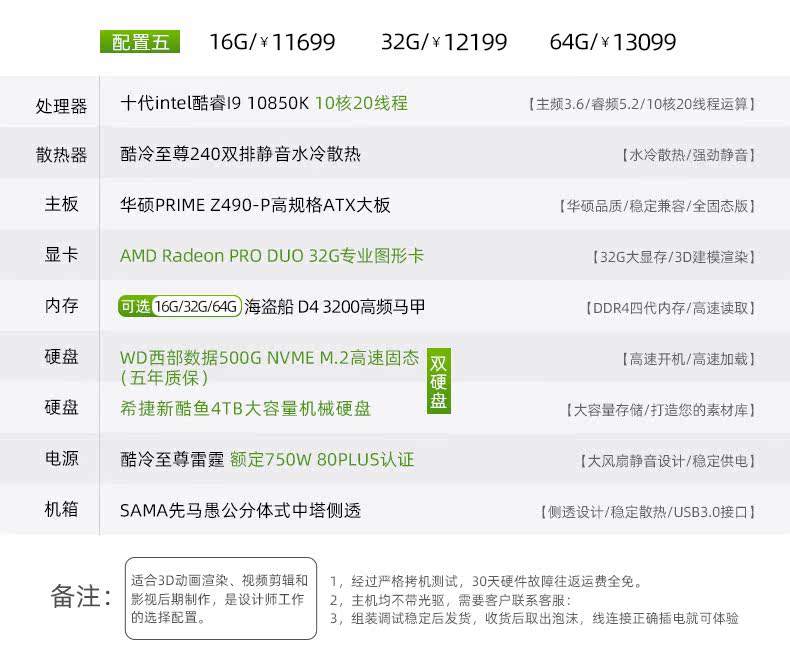Click remark 3 about 组装调试稳定后发货
Image resolution: width=790 pixels, height=660 pixels.
pos(534,618)
